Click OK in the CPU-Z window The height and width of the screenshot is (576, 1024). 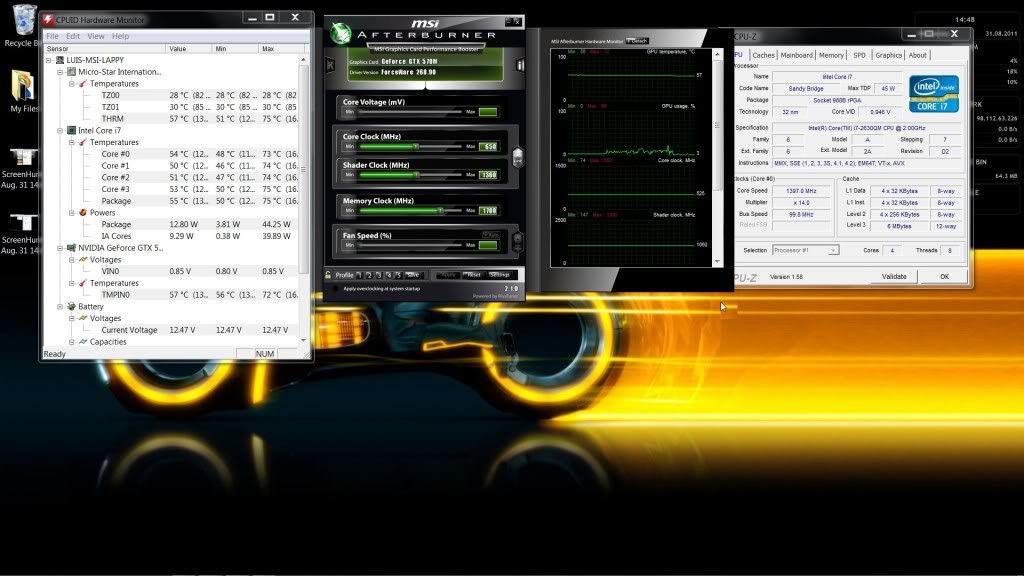[x=944, y=277]
